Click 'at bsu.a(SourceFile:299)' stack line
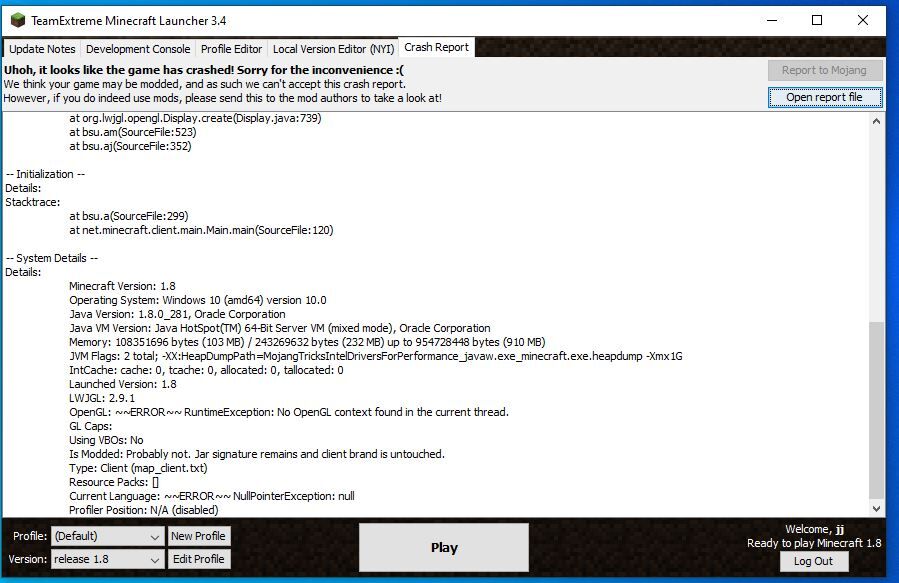 (129, 216)
